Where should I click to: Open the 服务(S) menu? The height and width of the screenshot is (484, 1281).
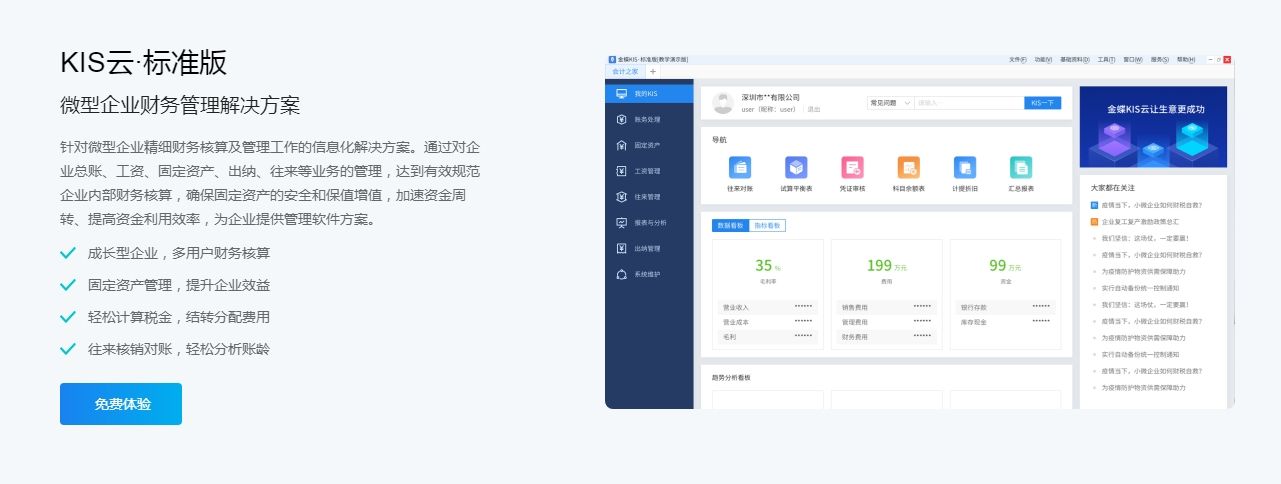pyautogui.click(x=1160, y=60)
